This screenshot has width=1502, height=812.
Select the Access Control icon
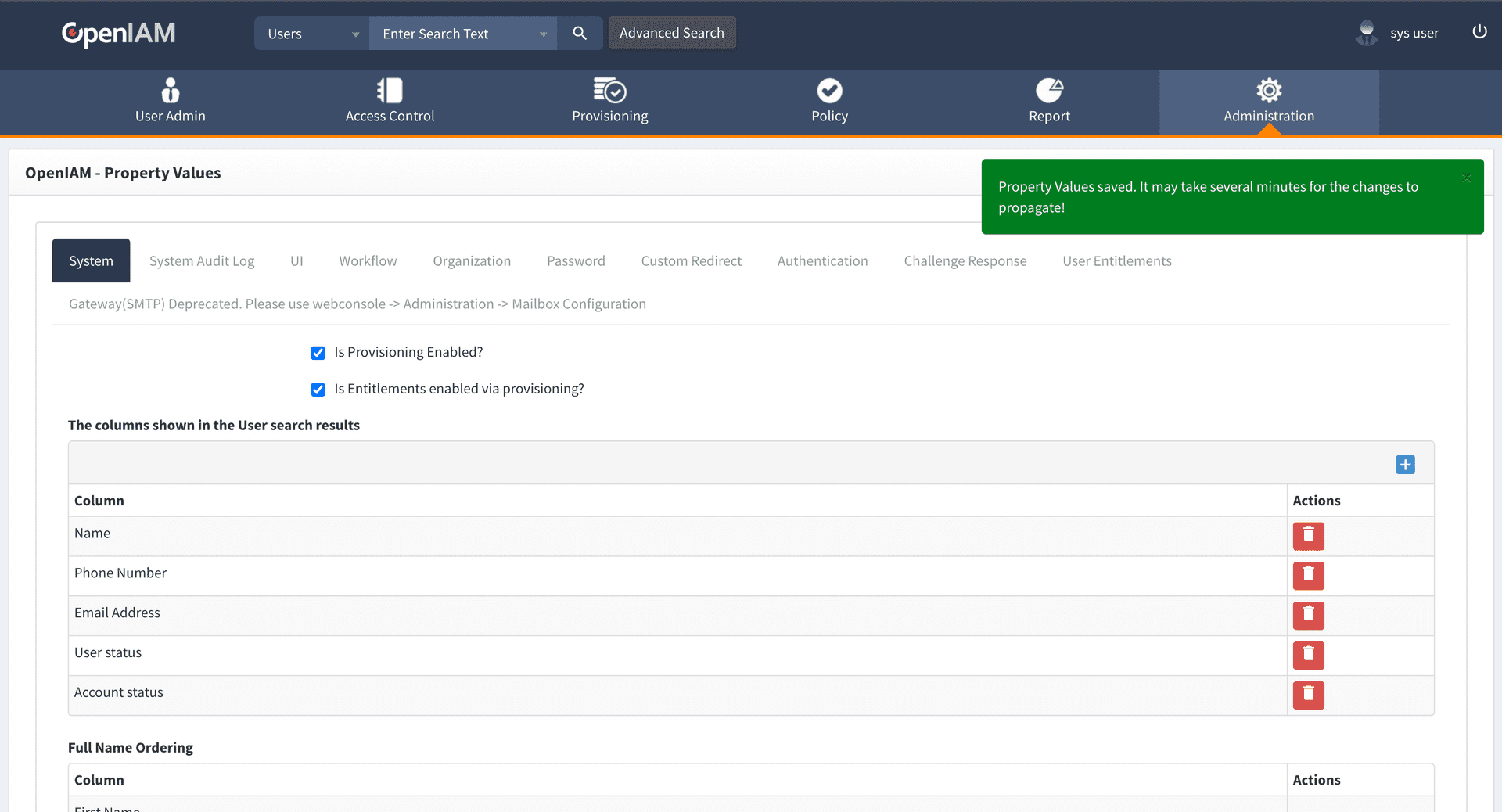tap(390, 100)
